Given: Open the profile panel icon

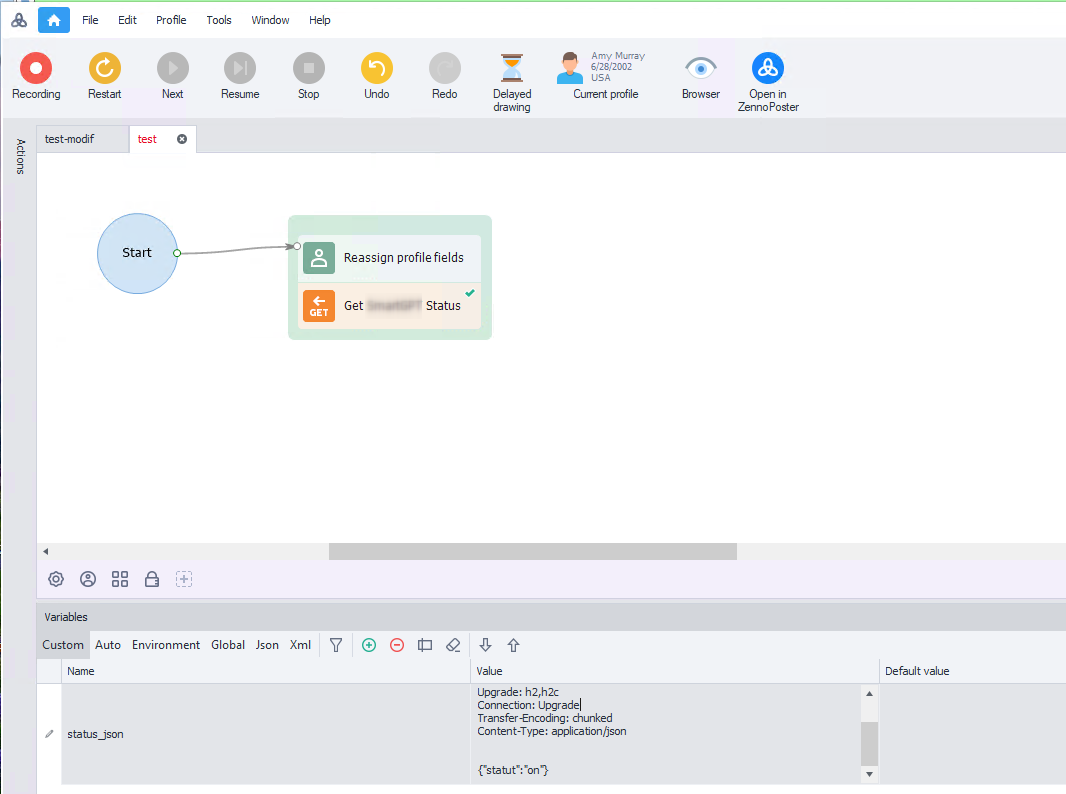Looking at the screenshot, I should coord(88,579).
